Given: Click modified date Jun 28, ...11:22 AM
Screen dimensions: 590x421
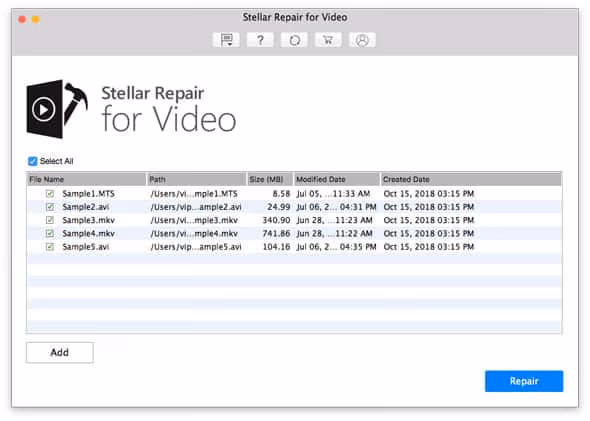Looking at the screenshot, I should point(335,234).
